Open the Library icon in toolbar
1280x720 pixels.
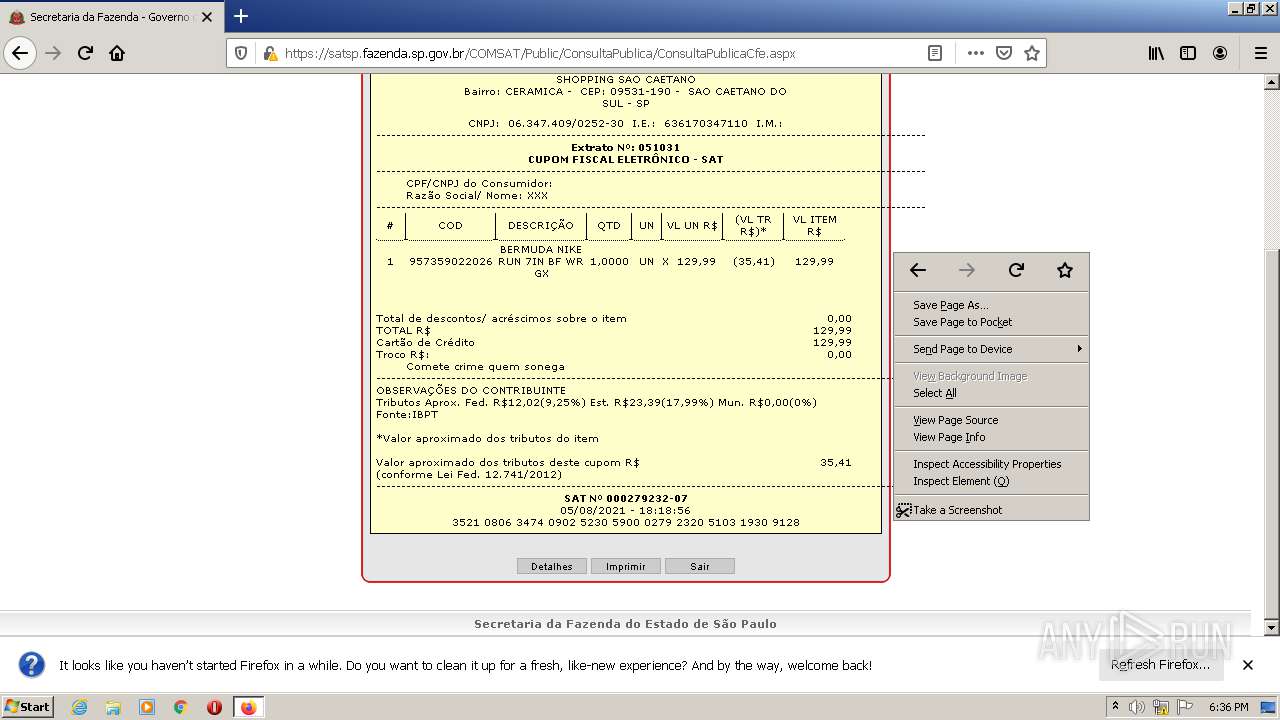[x=1156, y=53]
